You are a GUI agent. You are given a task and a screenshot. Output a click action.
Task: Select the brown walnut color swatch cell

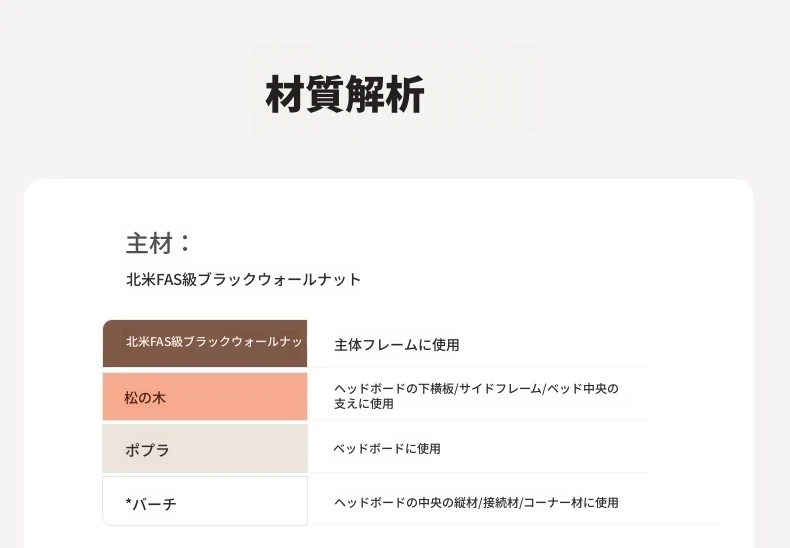[x=205, y=343]
